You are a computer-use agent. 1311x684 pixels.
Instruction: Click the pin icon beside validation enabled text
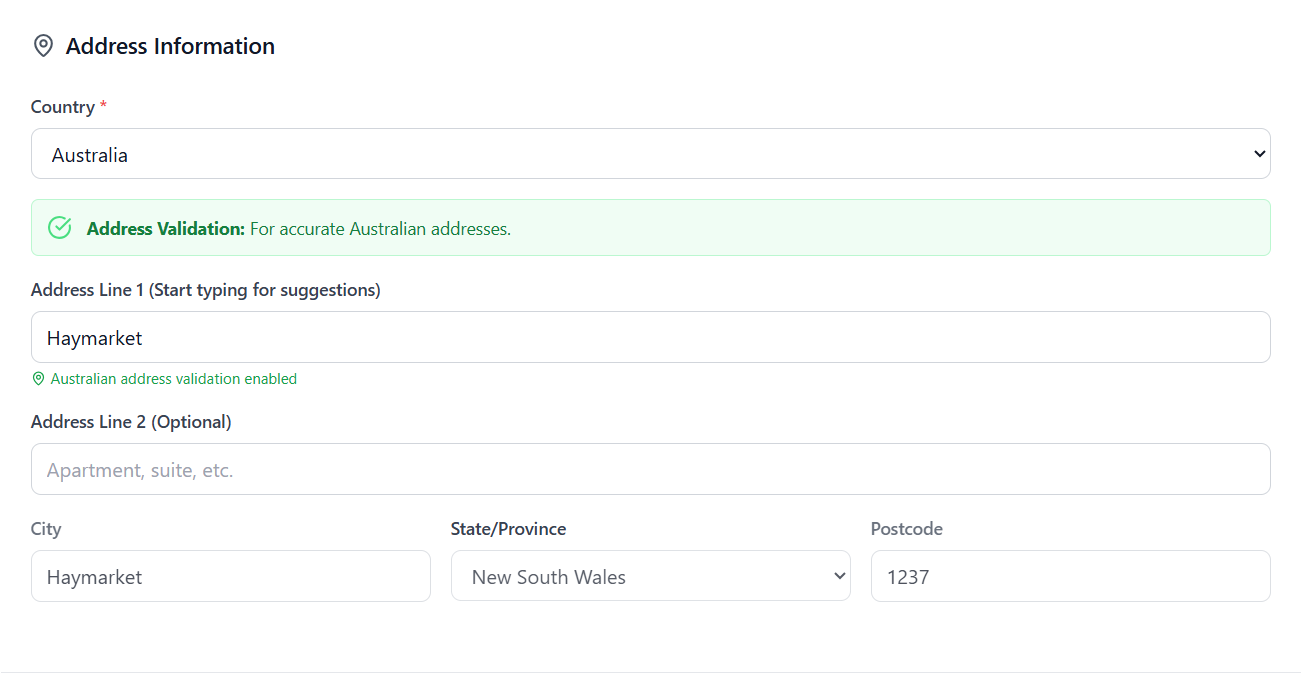(x=38, y=378)
